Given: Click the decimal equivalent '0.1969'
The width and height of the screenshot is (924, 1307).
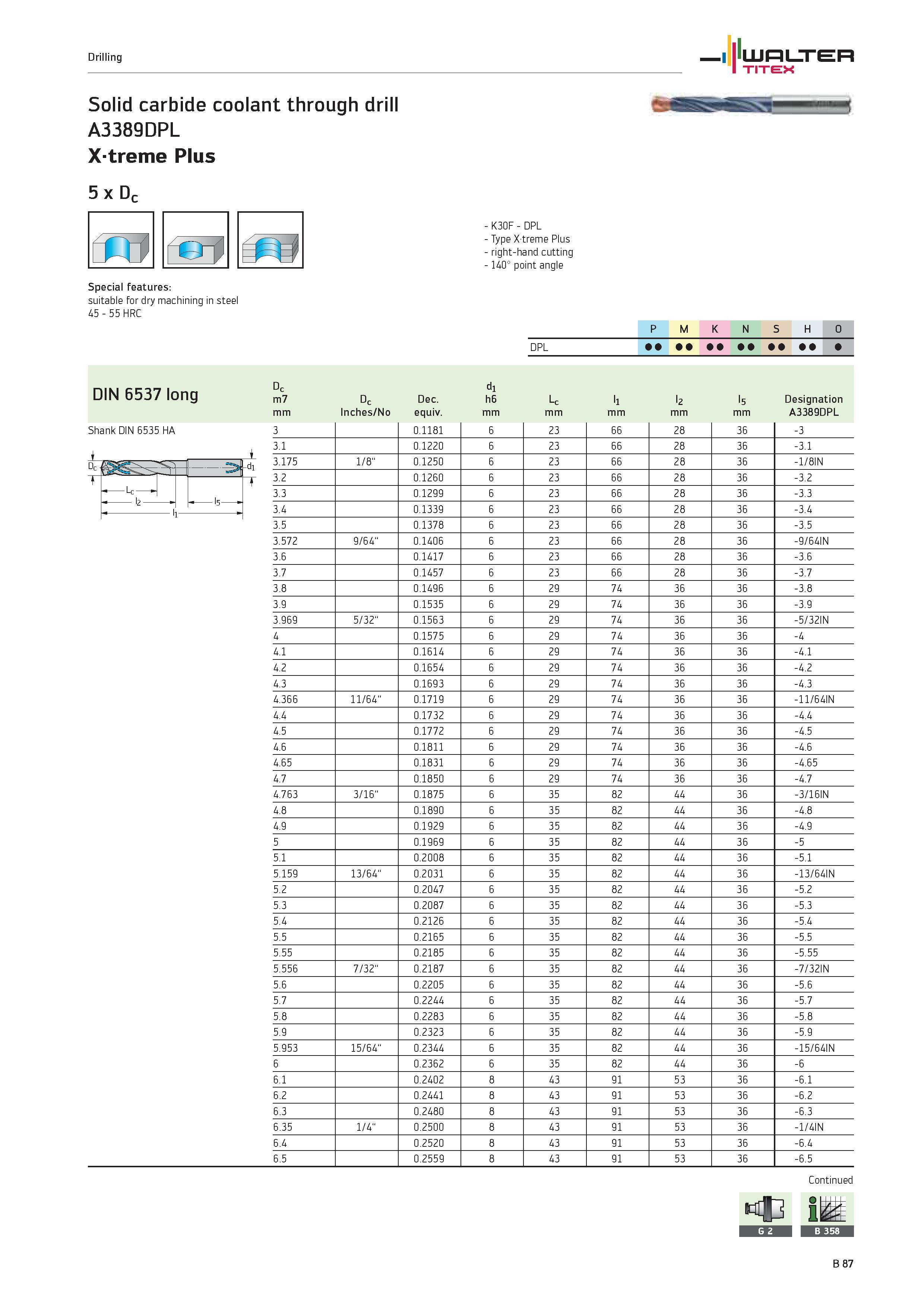Looking at the screenshot, I should point(428,842).
